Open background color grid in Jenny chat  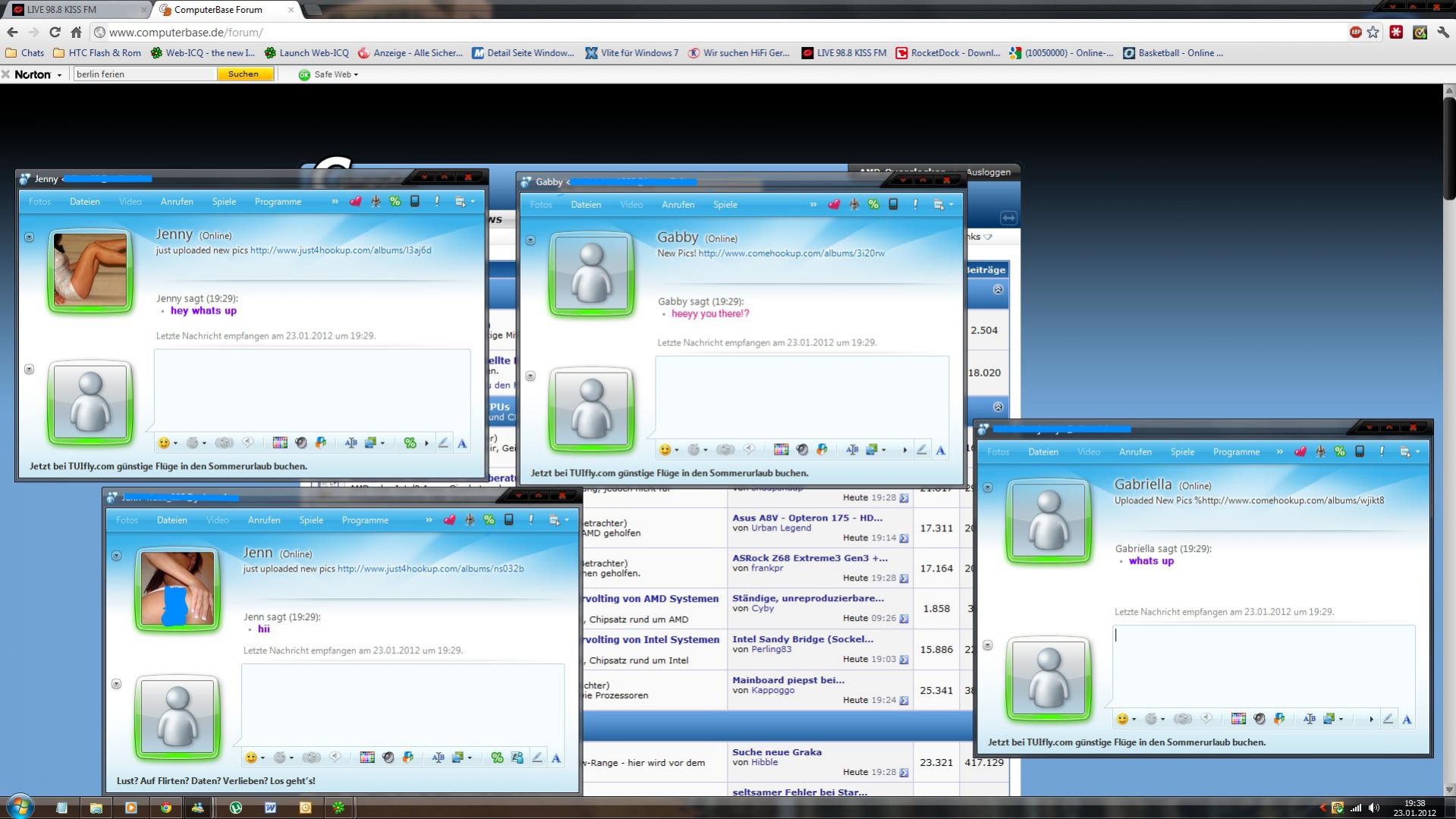coord(280,443)
